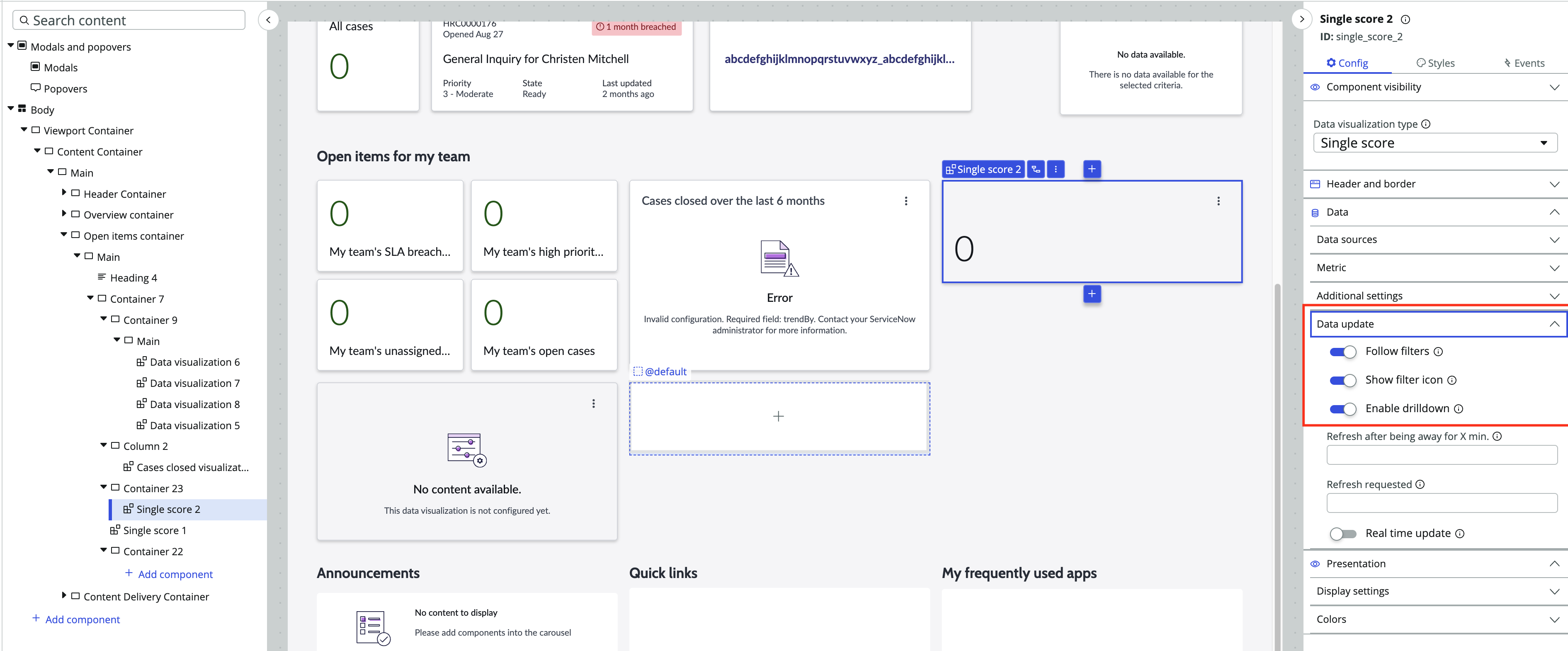Click the @default slot label
The height and width of the screenshot is (651, 1568).
[660, 372]
